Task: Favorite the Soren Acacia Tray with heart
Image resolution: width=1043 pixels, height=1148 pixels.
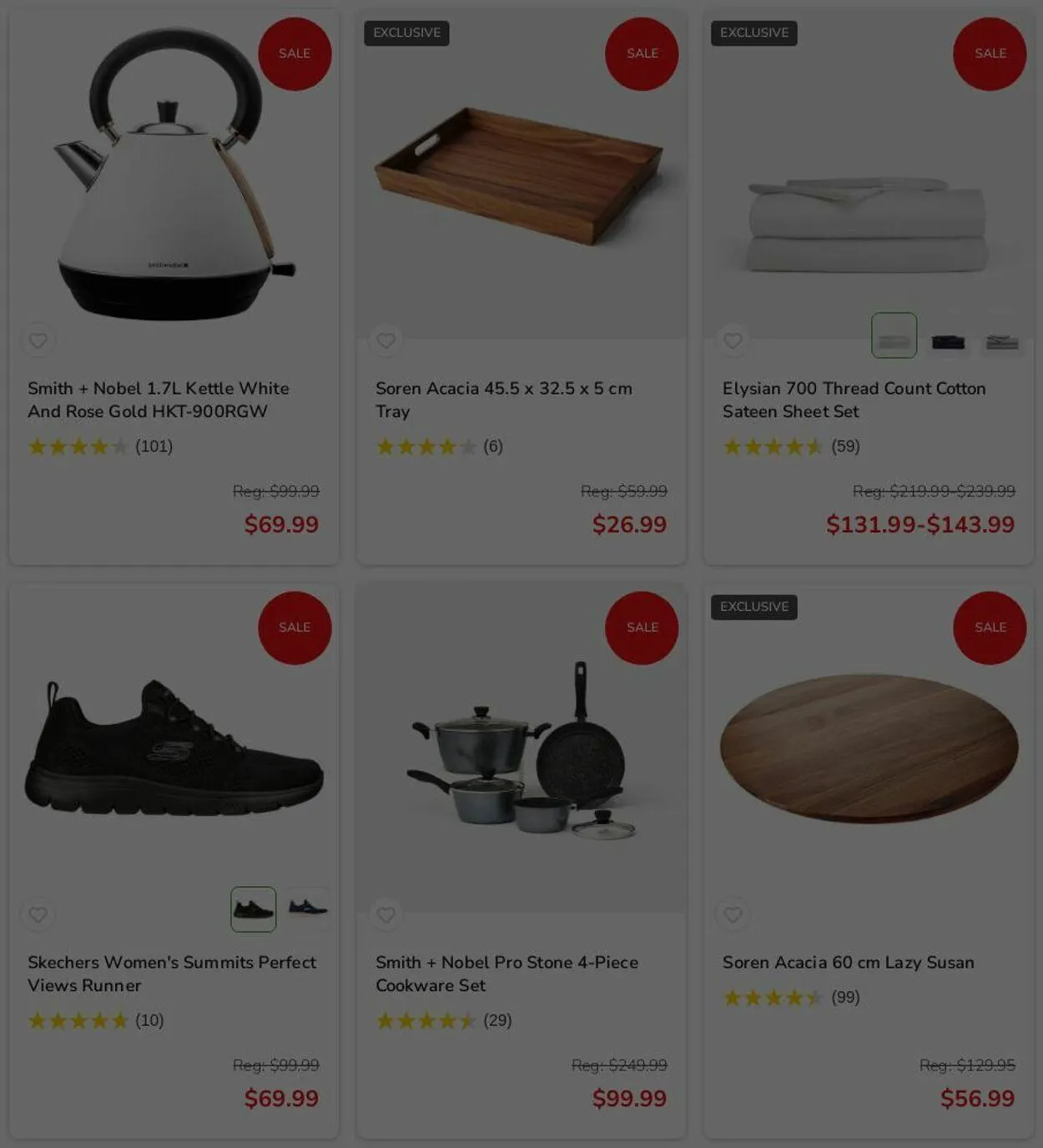Action: pos(385,340)
